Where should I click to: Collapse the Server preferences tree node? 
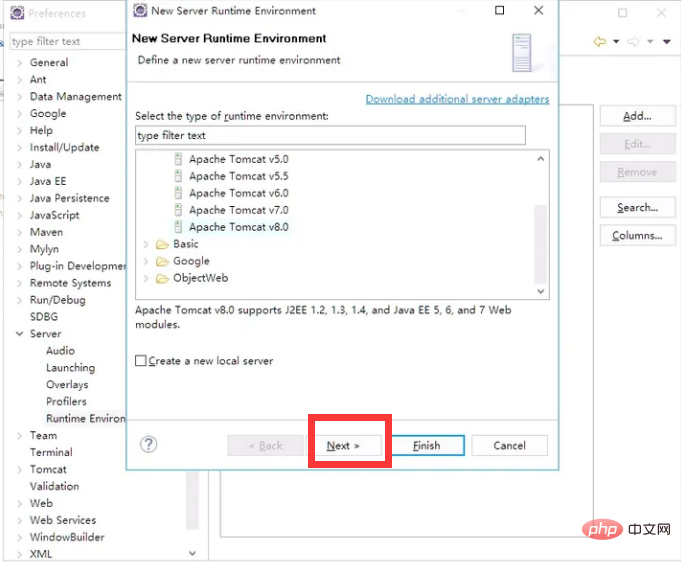click(x=19, y=334)
